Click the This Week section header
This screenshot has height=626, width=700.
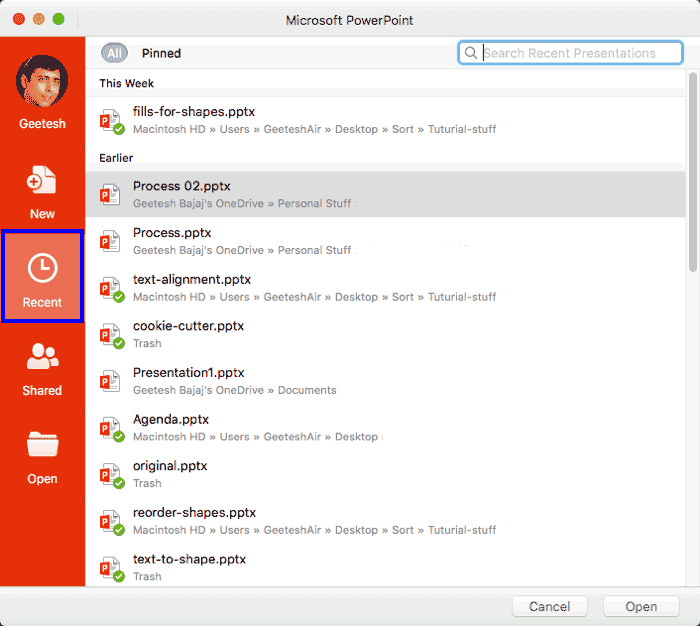[x=126, y=83]
